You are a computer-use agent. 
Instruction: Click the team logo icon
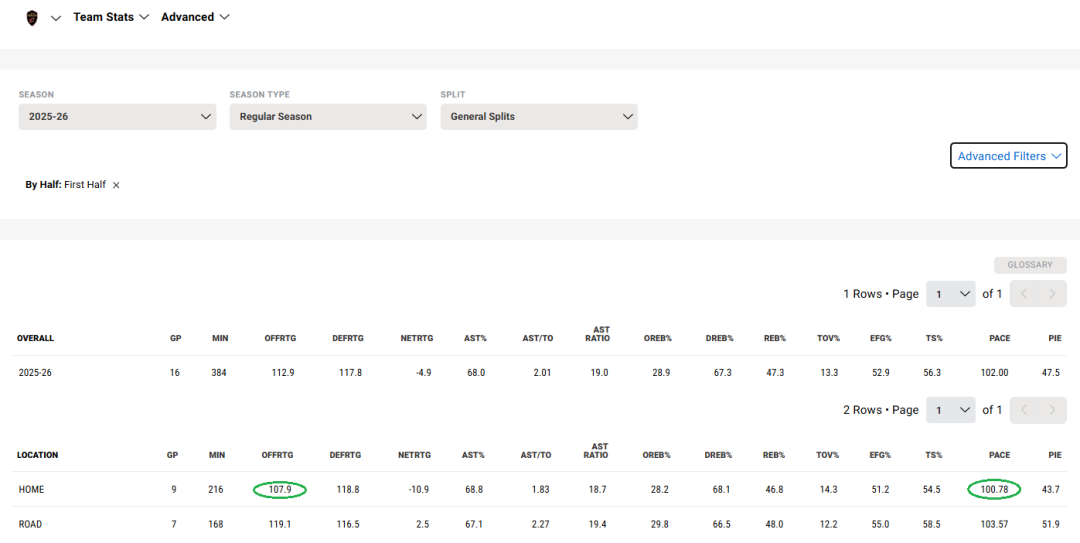click(32, 17)
